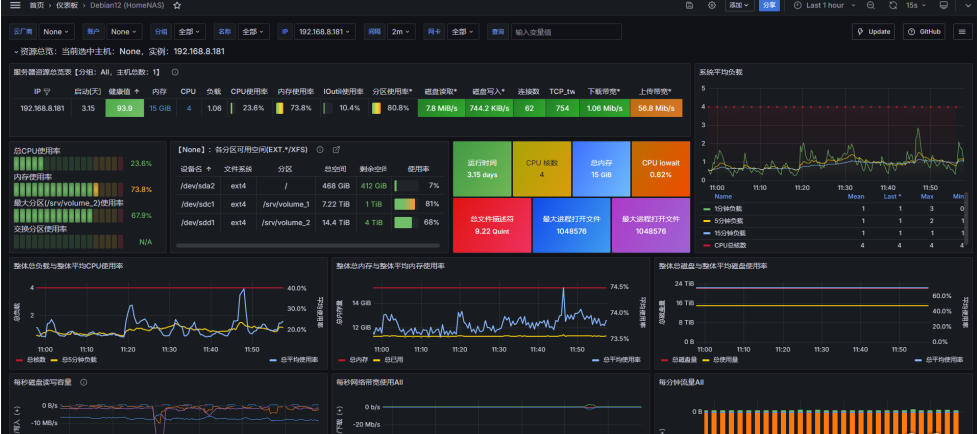Open the 15s refresh interval dropdown
The width and height of the screenshot is (977, 434).
coord(916,5)
